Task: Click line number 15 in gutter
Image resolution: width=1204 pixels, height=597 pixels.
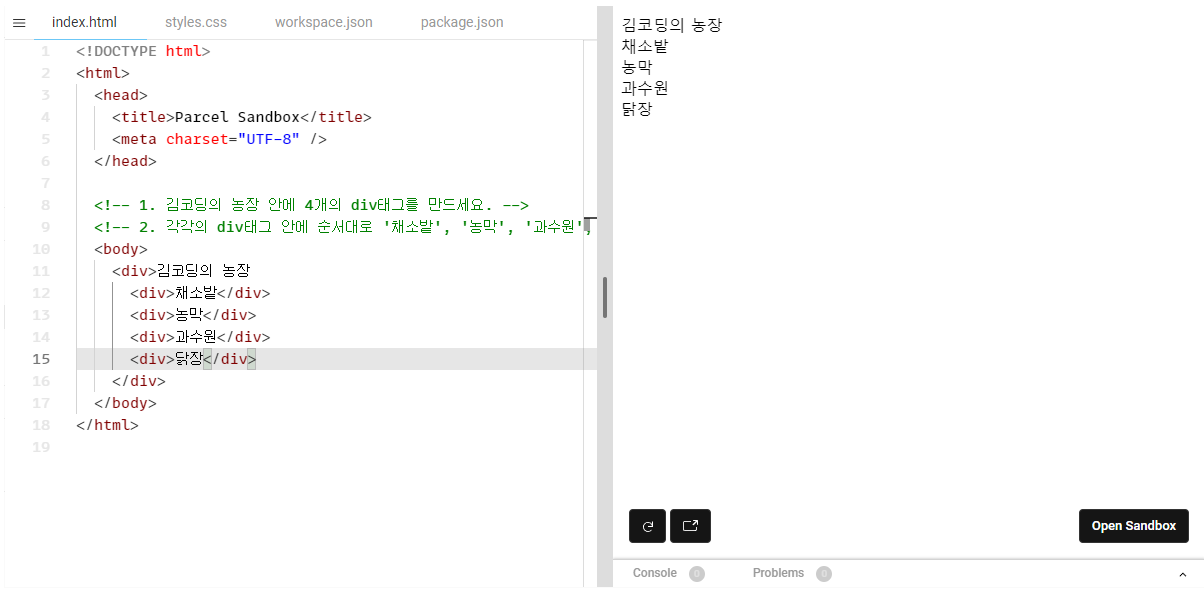Action: pos(41,359)
